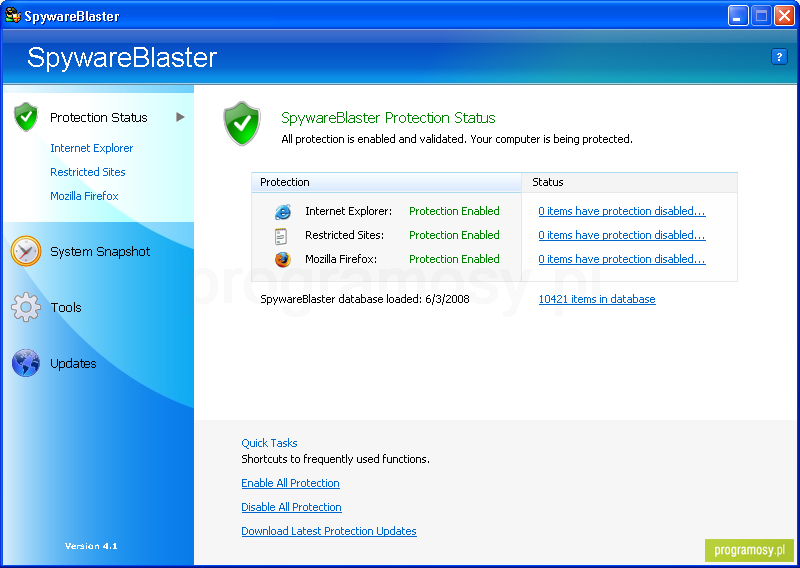Click the Internet Explorer icon in Protection table
800x568 pixels.
pos(282,211)
